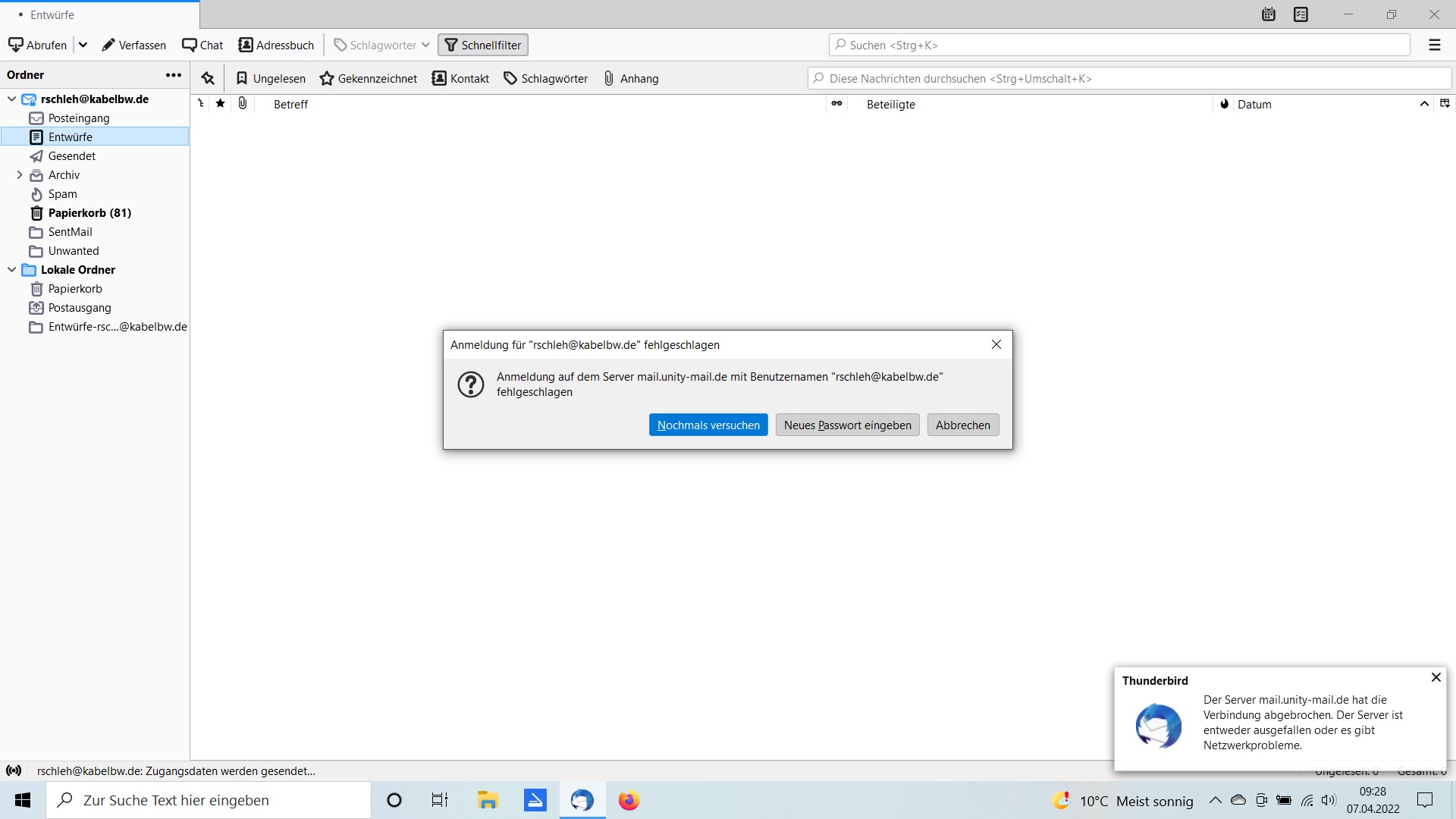Click Nochmals versuchen button

[x=708, y=425]
